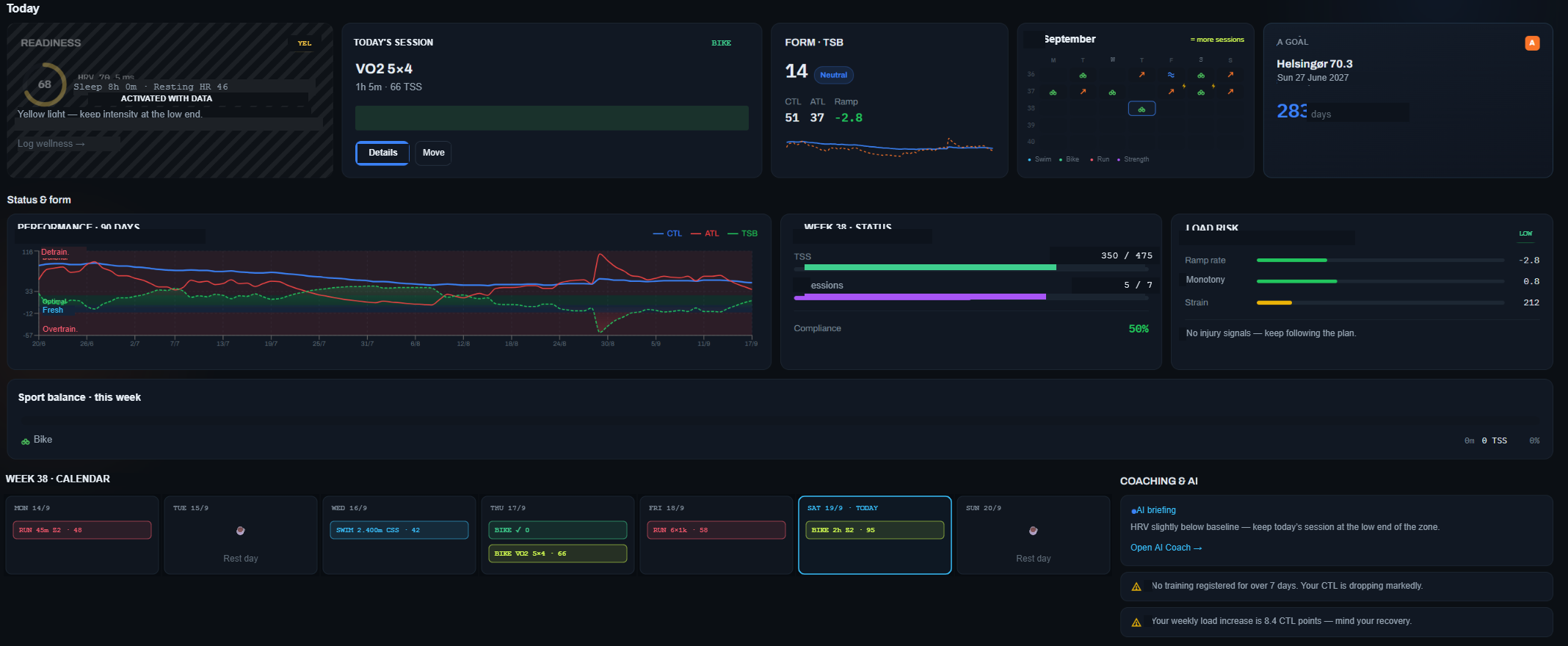Image resolution: width=1568 pixels, height=646 pixels.
Task: Click the warning icon beside the no-training alert
Action: coord(1136,587)
